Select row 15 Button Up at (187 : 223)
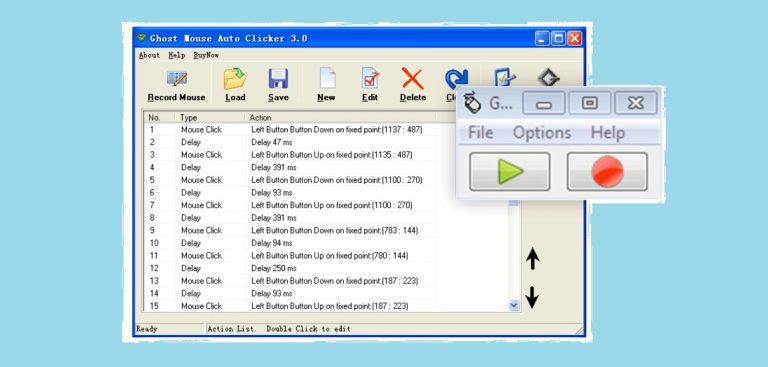Viewport: 768px width, 367px height. click(x=290, y=306)
